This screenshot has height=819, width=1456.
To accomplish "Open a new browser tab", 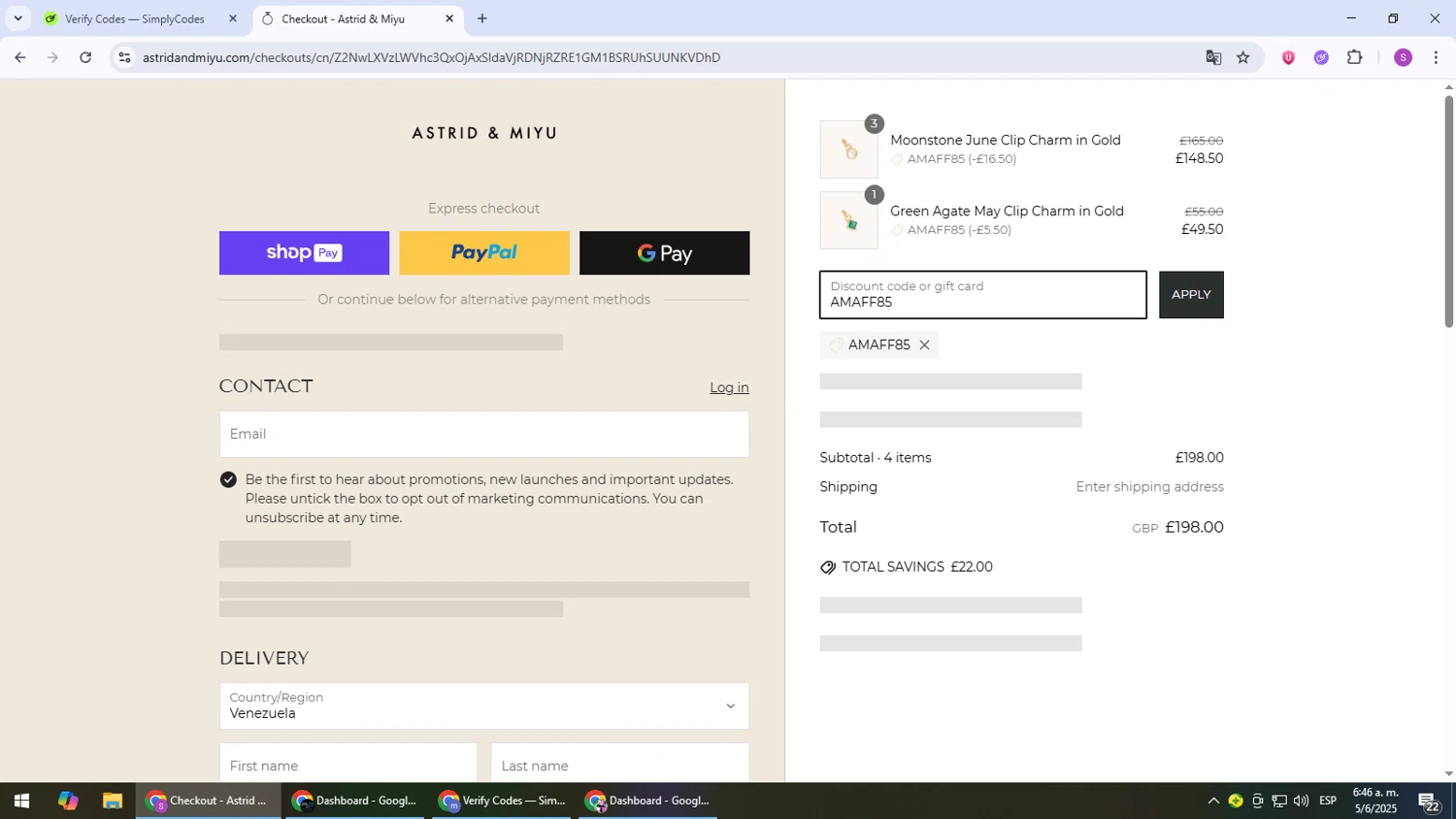I will pos(482,18).
